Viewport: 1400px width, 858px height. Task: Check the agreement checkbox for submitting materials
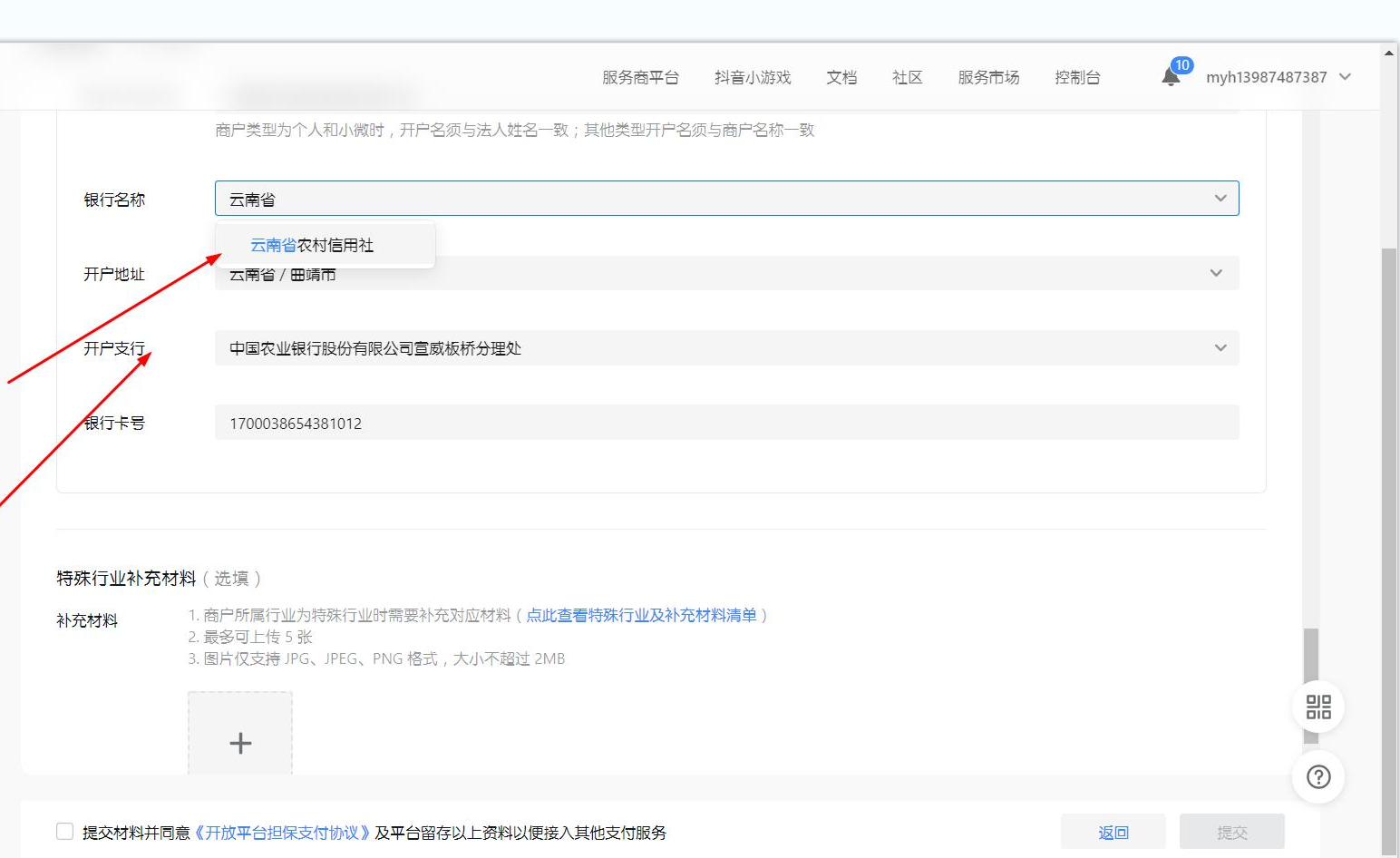[x=65, y=832]
